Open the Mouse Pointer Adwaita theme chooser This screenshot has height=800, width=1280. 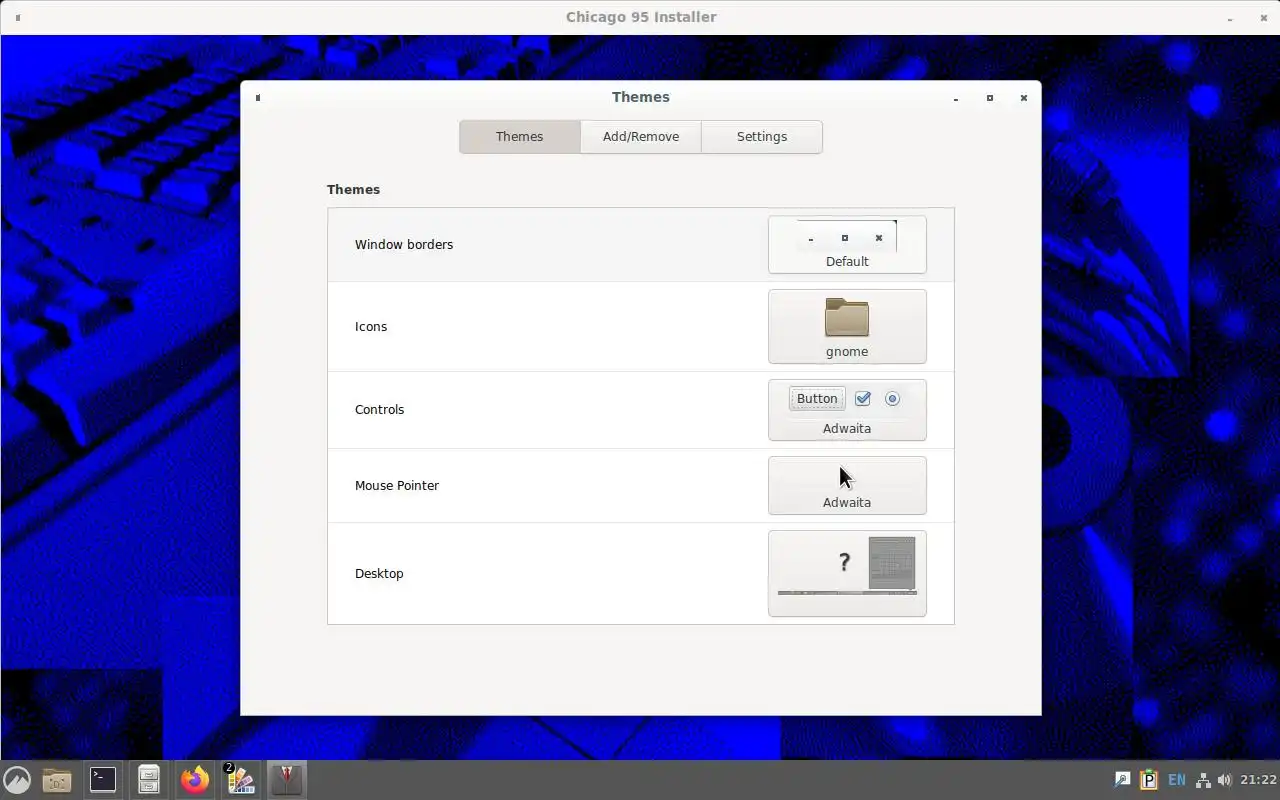coord(847,485)
